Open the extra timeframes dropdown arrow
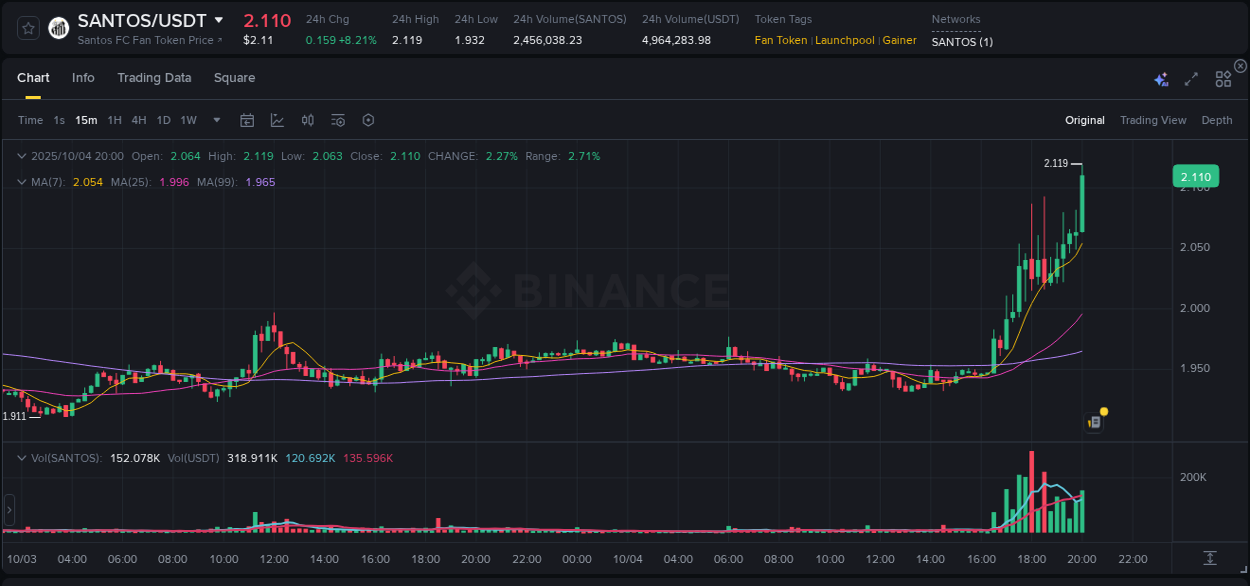Viewport: 1250px width, 586px height. (x=215, y=119)
